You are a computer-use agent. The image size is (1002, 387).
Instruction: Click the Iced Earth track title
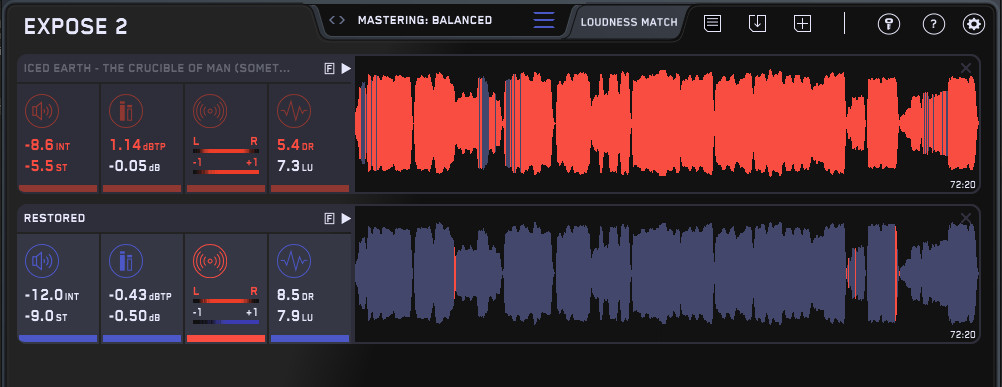157,68
